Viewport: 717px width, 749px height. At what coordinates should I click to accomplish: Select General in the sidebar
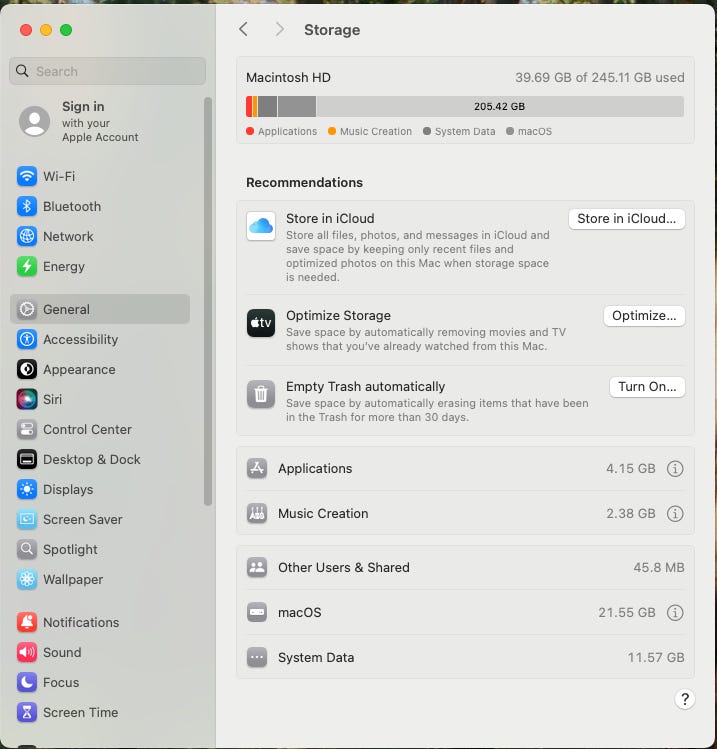pyautogui.click(x=100, y=309)
